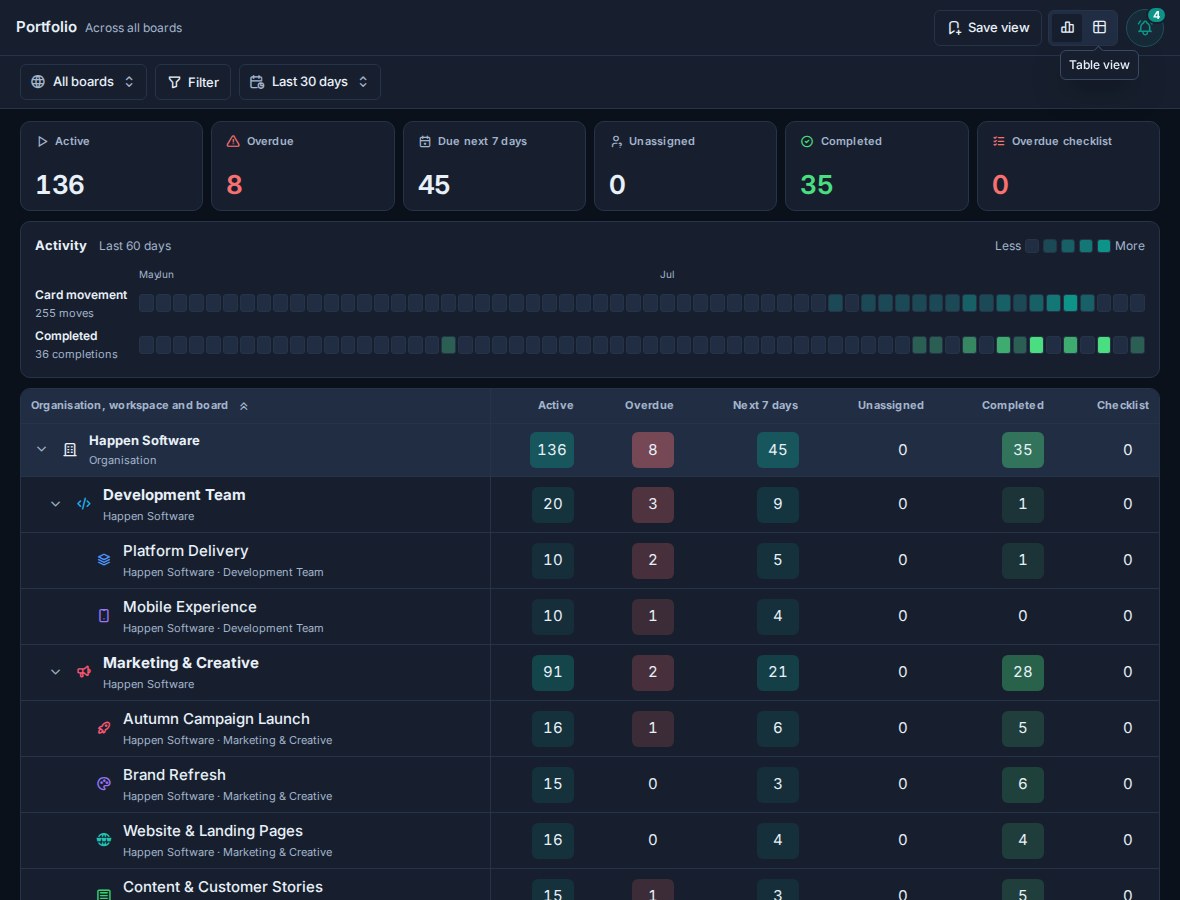Click the Happen Software building icon
1180x900 pixels.
tap(70, 450)
